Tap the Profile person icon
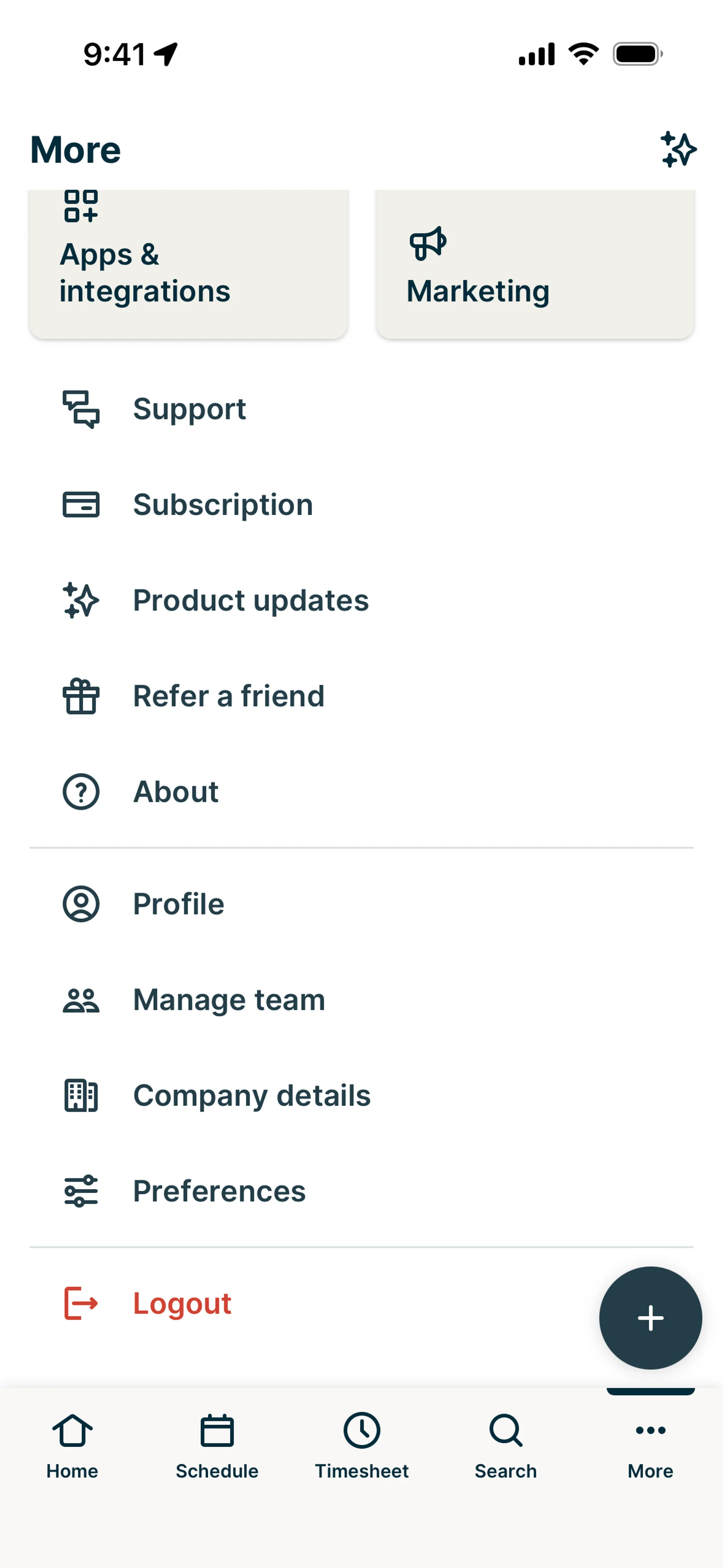This screenshot has height=1568, width=723. (x=81, y=904)
